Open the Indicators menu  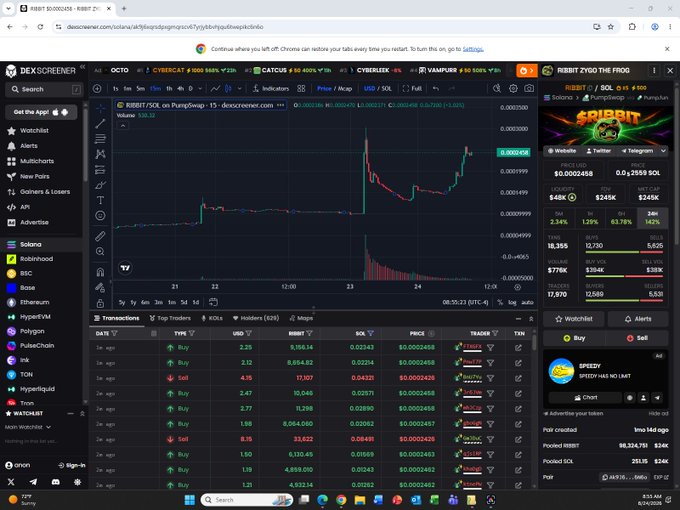point(271,88)
